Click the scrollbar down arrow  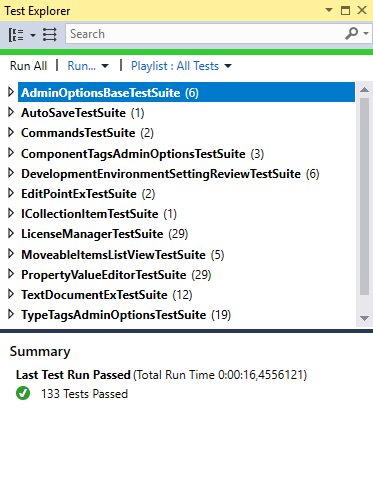[364, 318]
